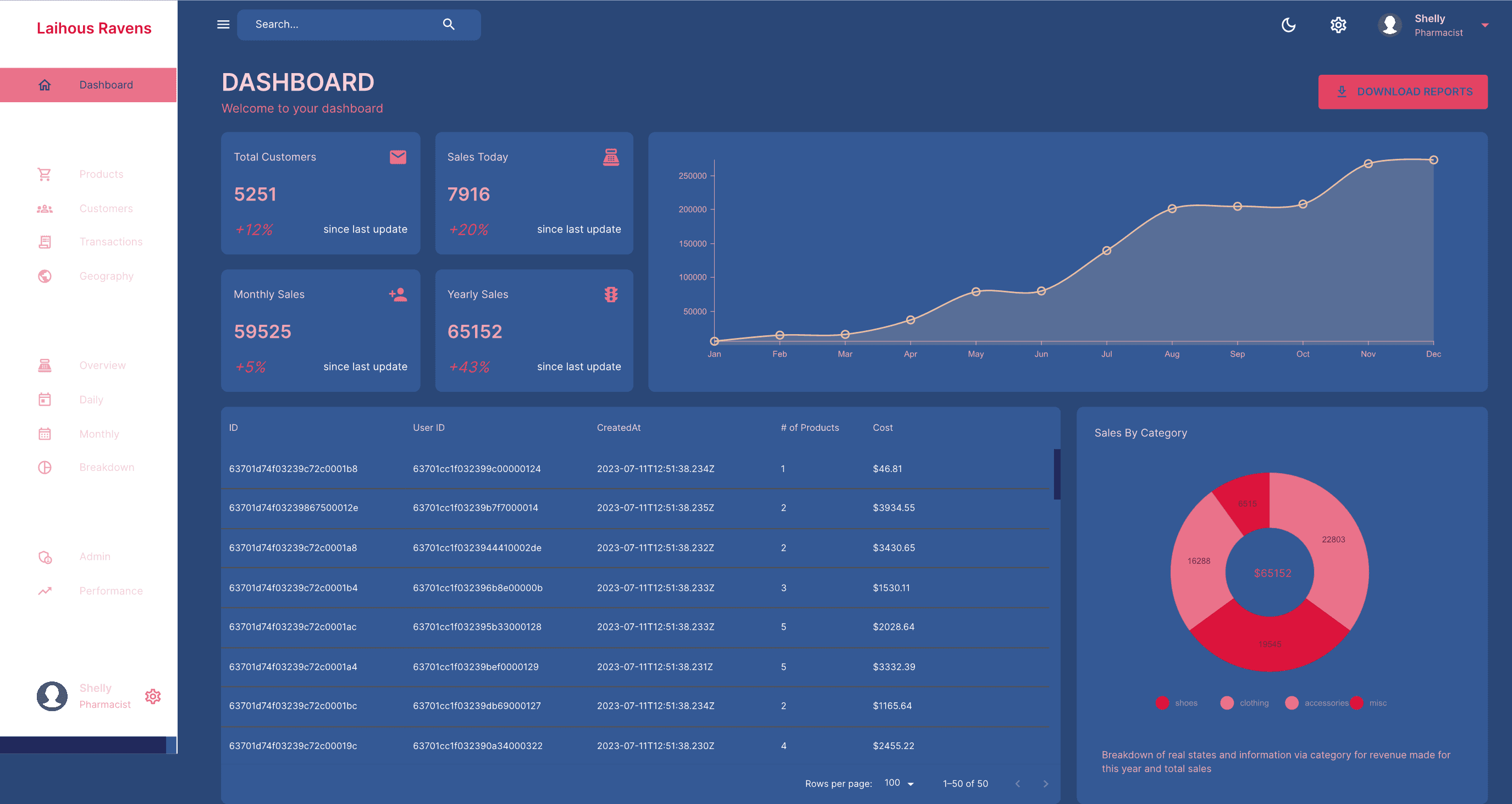This screenshot has width=1512, height=804.
Task: Click the Transactions receipt icon
Action: [x=45, y=242]
